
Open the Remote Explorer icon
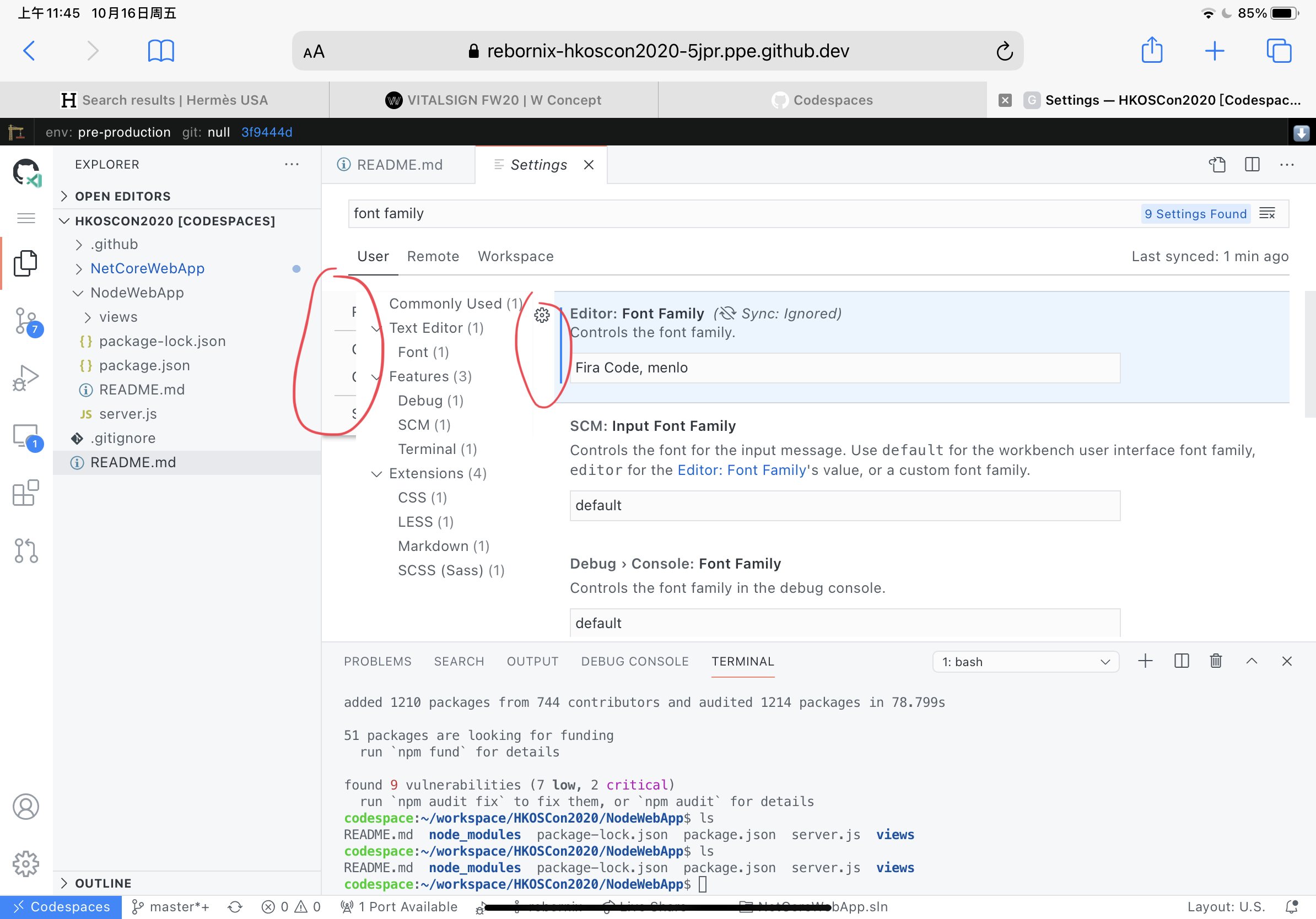pyautogui.click(x=26, y=436)
